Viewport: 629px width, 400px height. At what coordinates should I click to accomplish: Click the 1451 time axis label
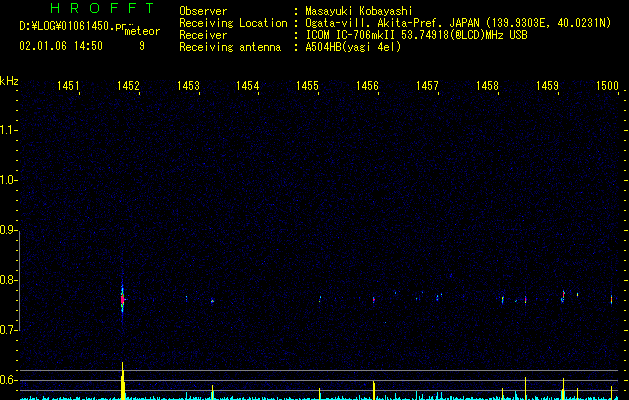pos(68,85)
